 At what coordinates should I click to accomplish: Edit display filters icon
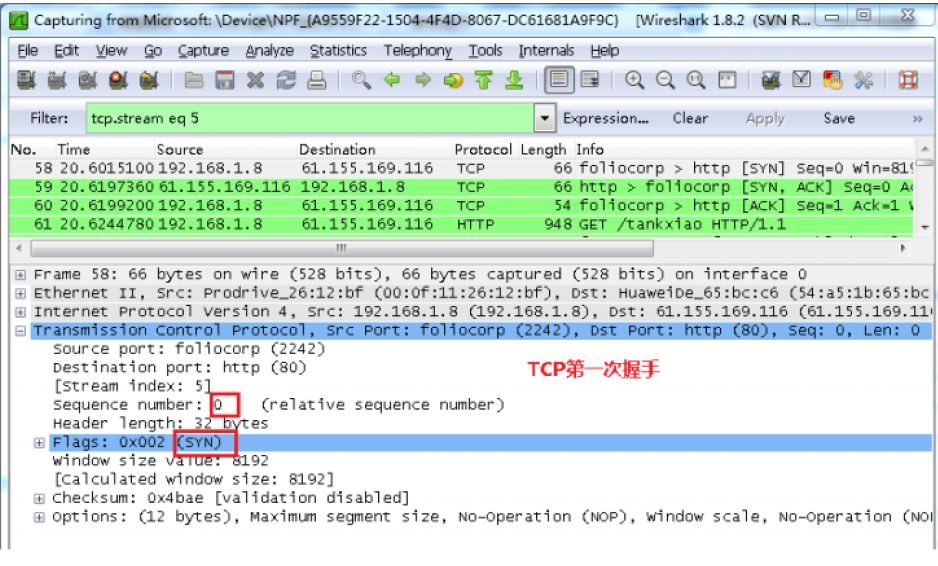click(802, 80)
